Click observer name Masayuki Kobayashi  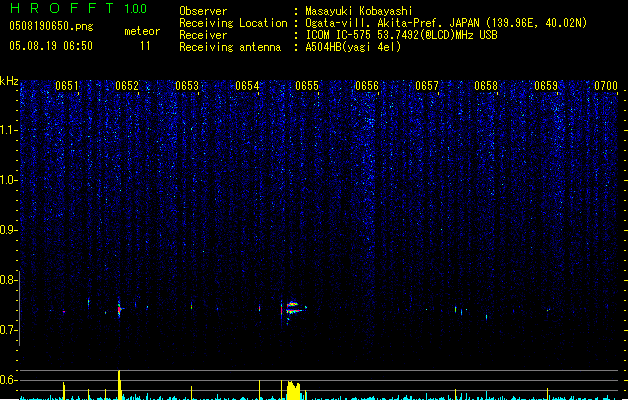pos(359,11)
